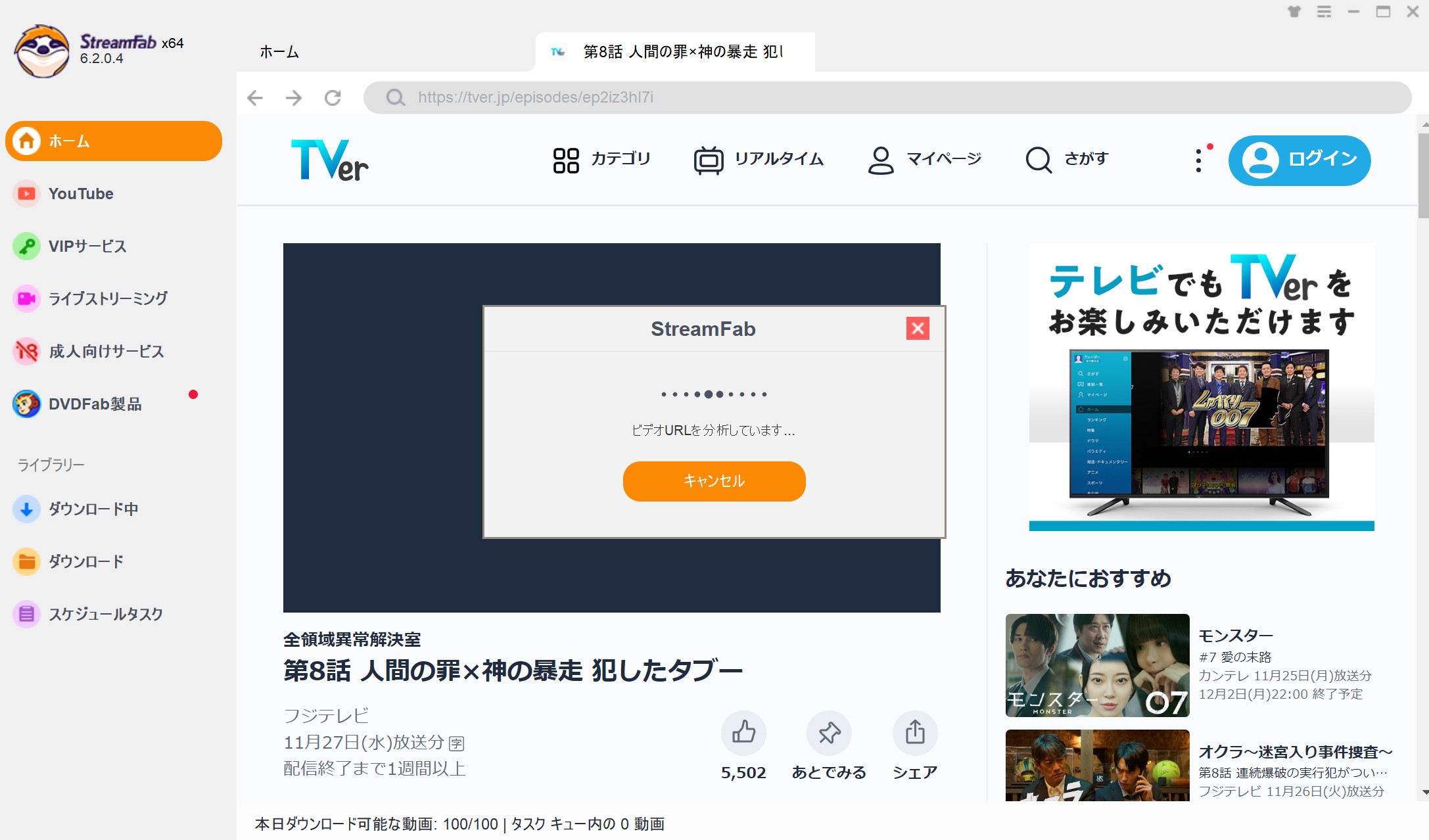Open the three-dot more menu
The width and height of the screenshot is (1429, 840).
pos(1199,160)
